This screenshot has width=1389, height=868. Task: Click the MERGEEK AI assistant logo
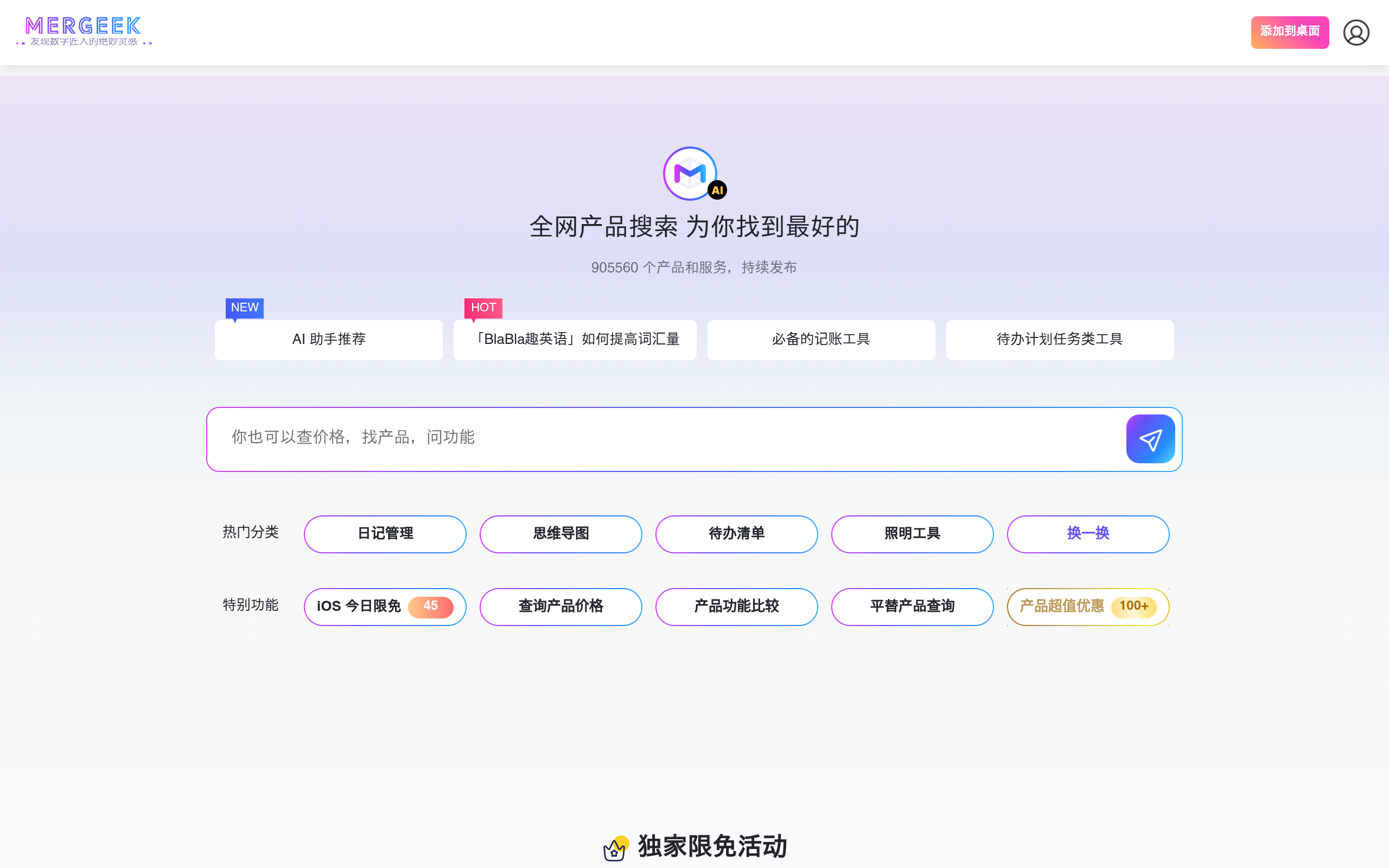pos(694,174)
